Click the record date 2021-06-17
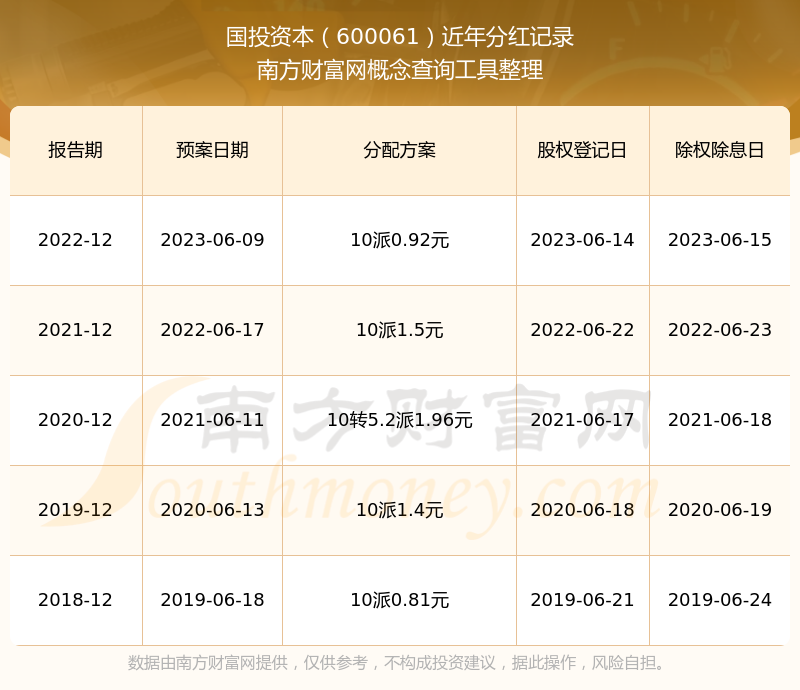Screen dimensions: 800x690 click(x=582, y=420)
